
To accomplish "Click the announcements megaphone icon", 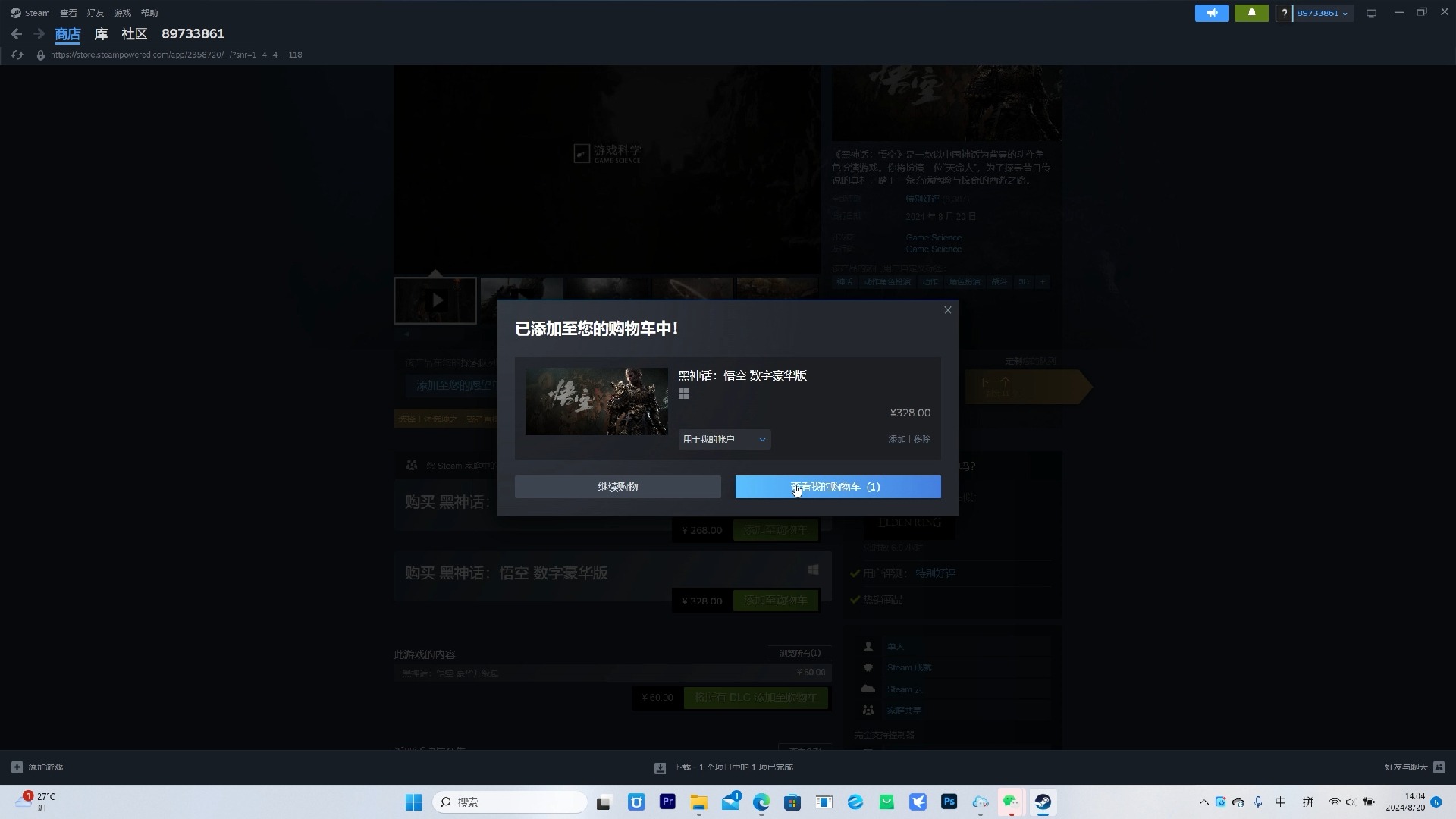I will coord(1212,13).
